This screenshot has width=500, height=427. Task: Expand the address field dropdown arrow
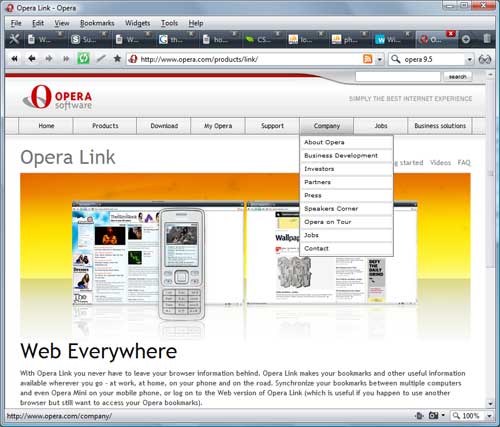pyautogui.click(x=379, y=60)
